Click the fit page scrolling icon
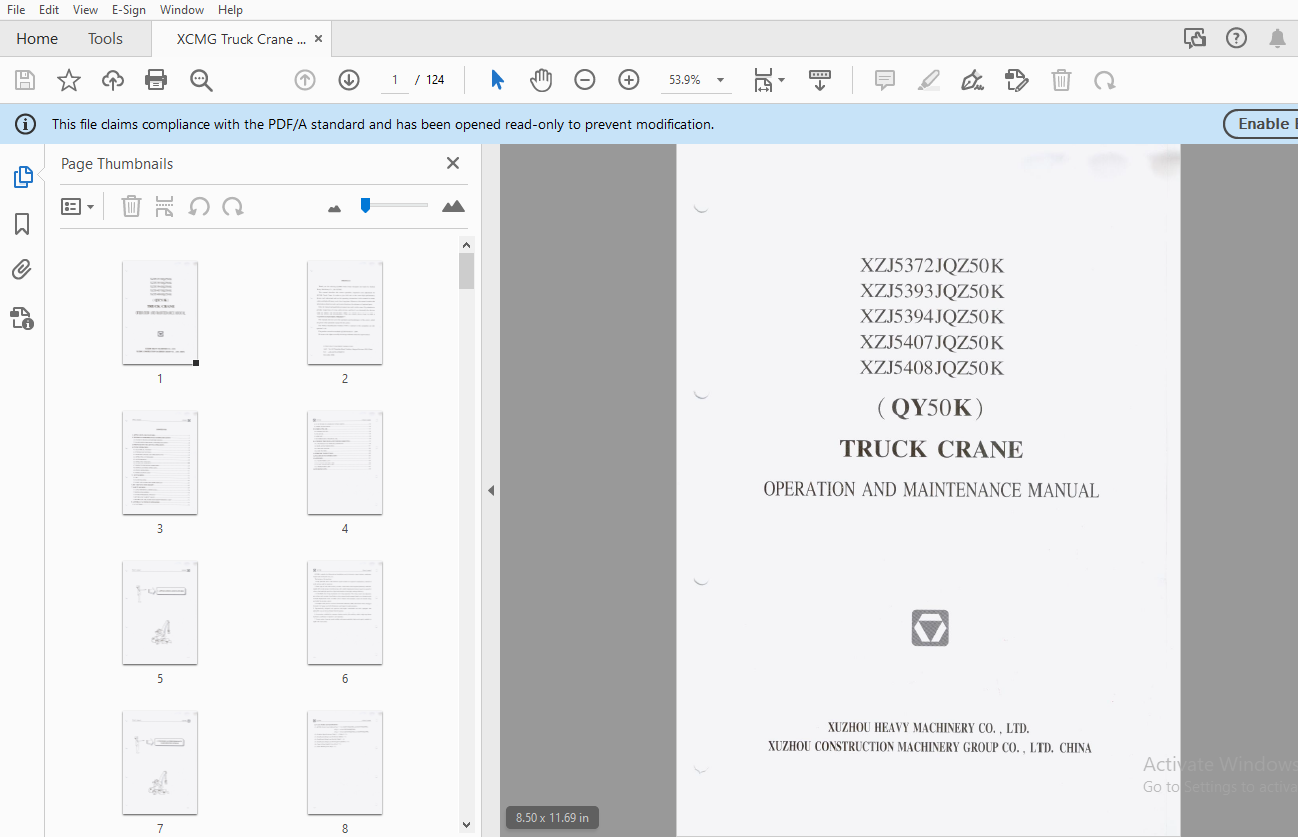The width and height of the screenshot is (1298, 837). pyautogui.click(x=763, y=80)
